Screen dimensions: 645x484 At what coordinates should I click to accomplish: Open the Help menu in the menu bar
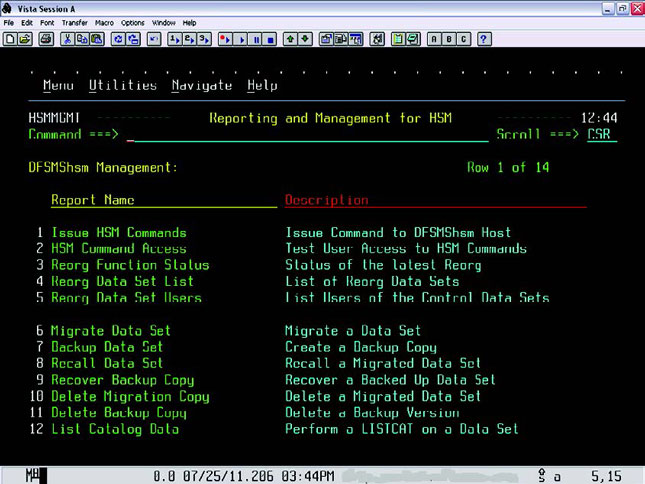tap(189, 23)
